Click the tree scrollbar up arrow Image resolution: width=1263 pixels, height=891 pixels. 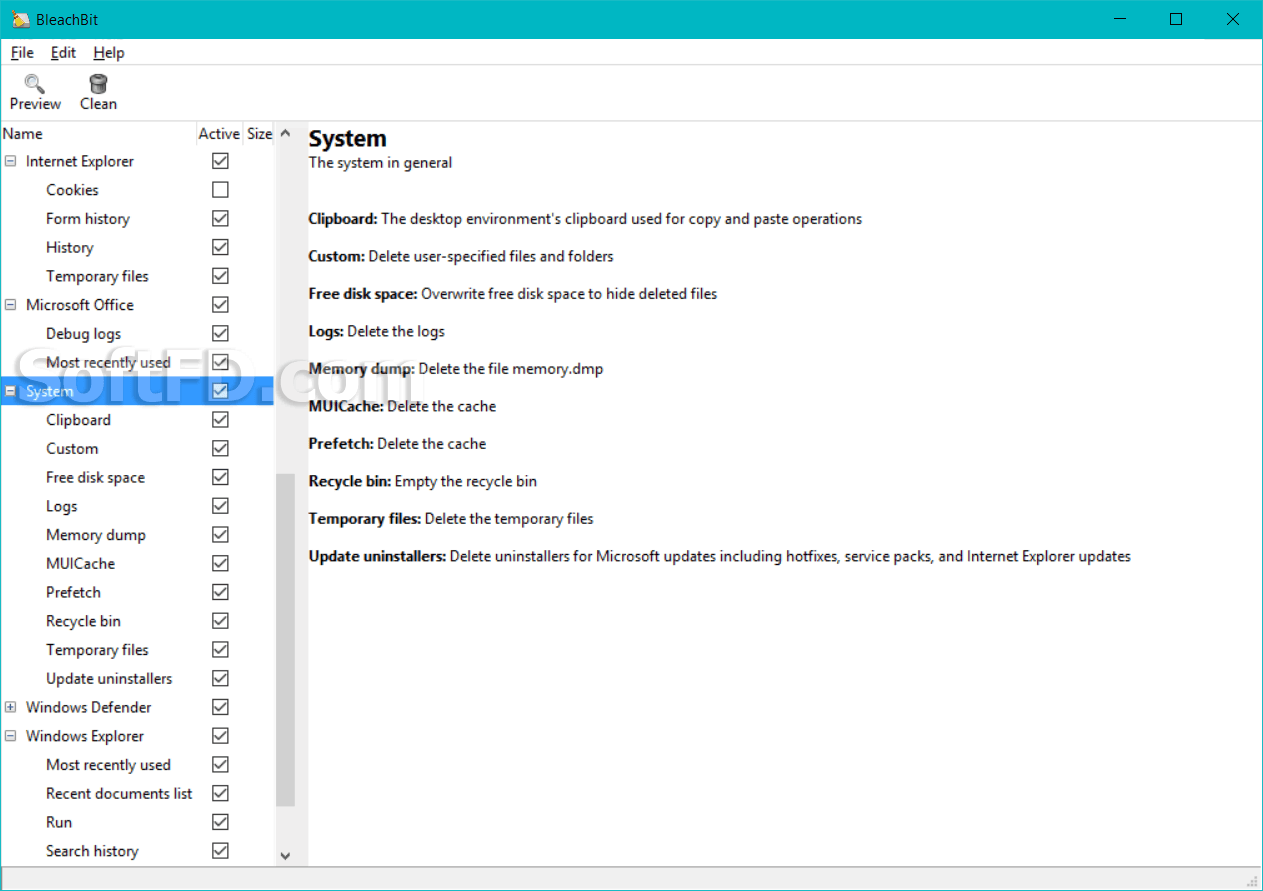(x=285, y=134)
